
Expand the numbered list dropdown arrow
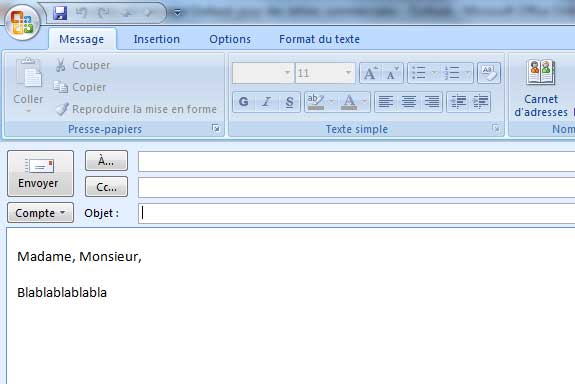pos(468,73)
